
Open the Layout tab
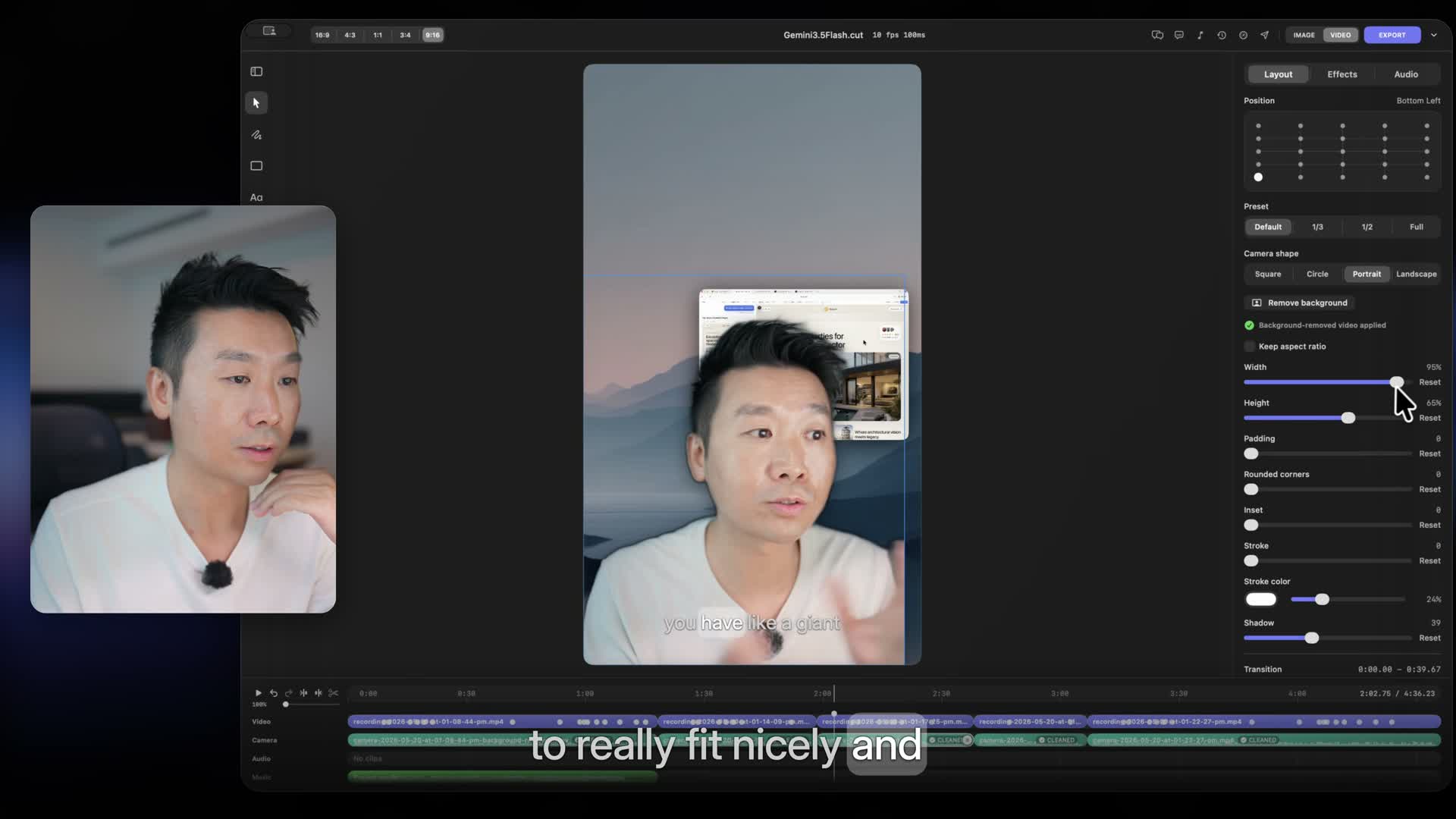click(x=1278, y=74)
